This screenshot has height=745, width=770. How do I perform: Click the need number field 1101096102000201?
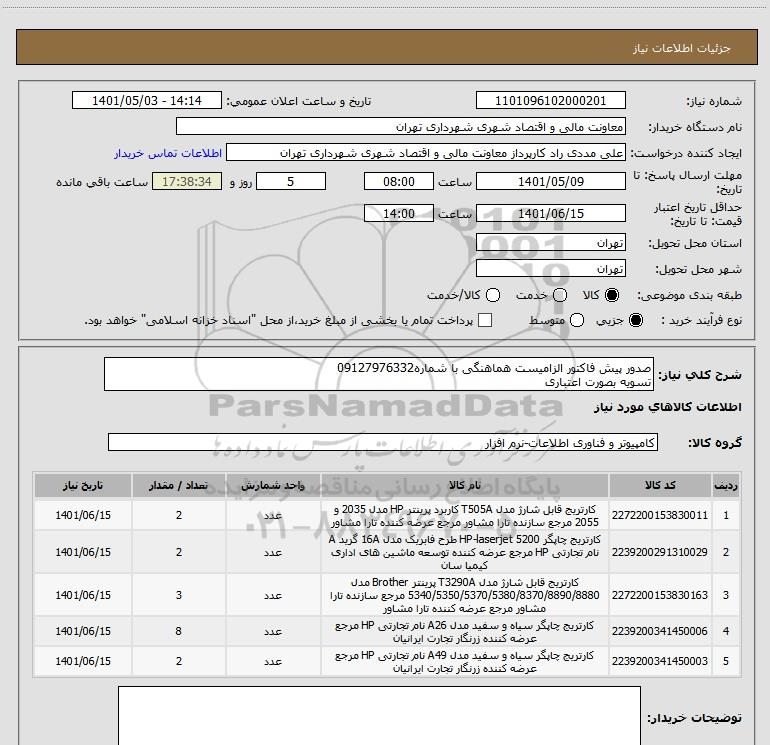(550, 100)
